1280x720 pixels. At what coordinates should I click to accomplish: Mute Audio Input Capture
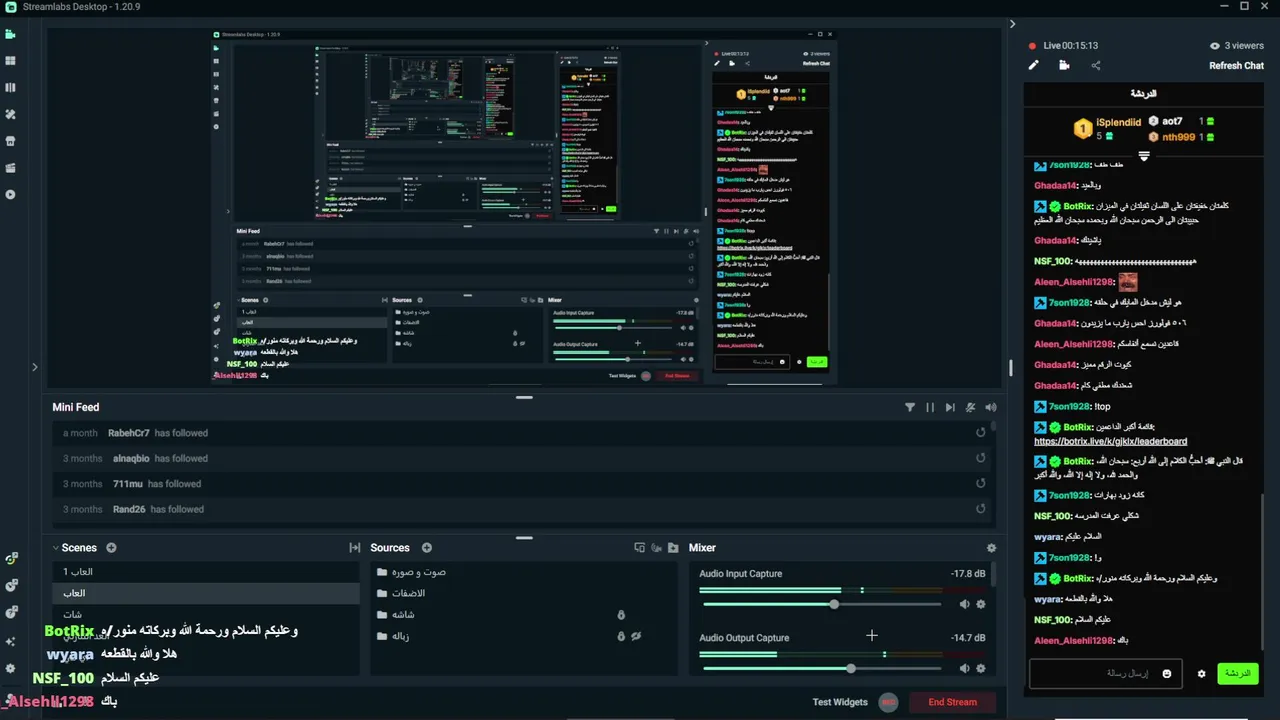[964, 604]
